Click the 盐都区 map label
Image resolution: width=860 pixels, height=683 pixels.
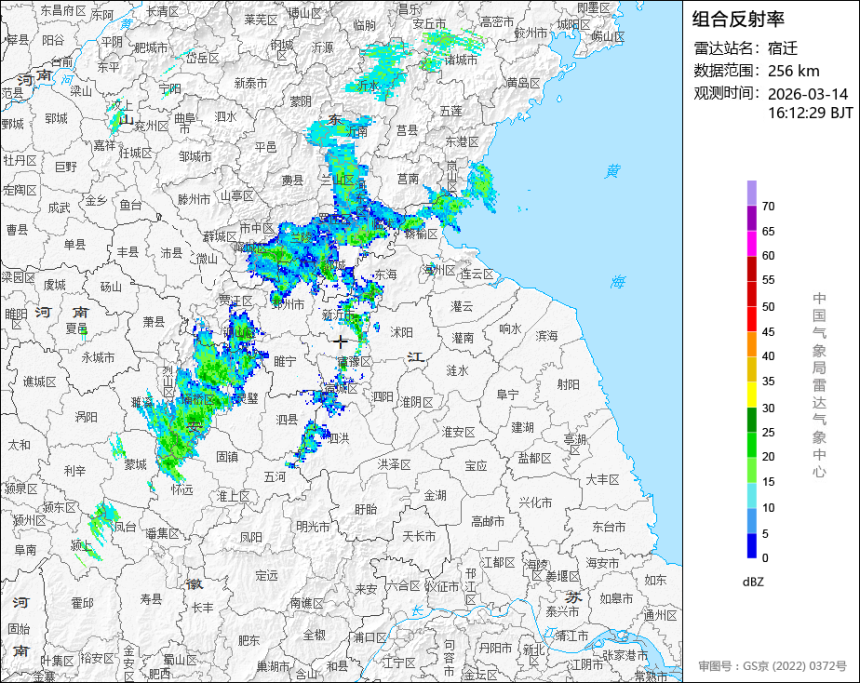tap(535, 458)
